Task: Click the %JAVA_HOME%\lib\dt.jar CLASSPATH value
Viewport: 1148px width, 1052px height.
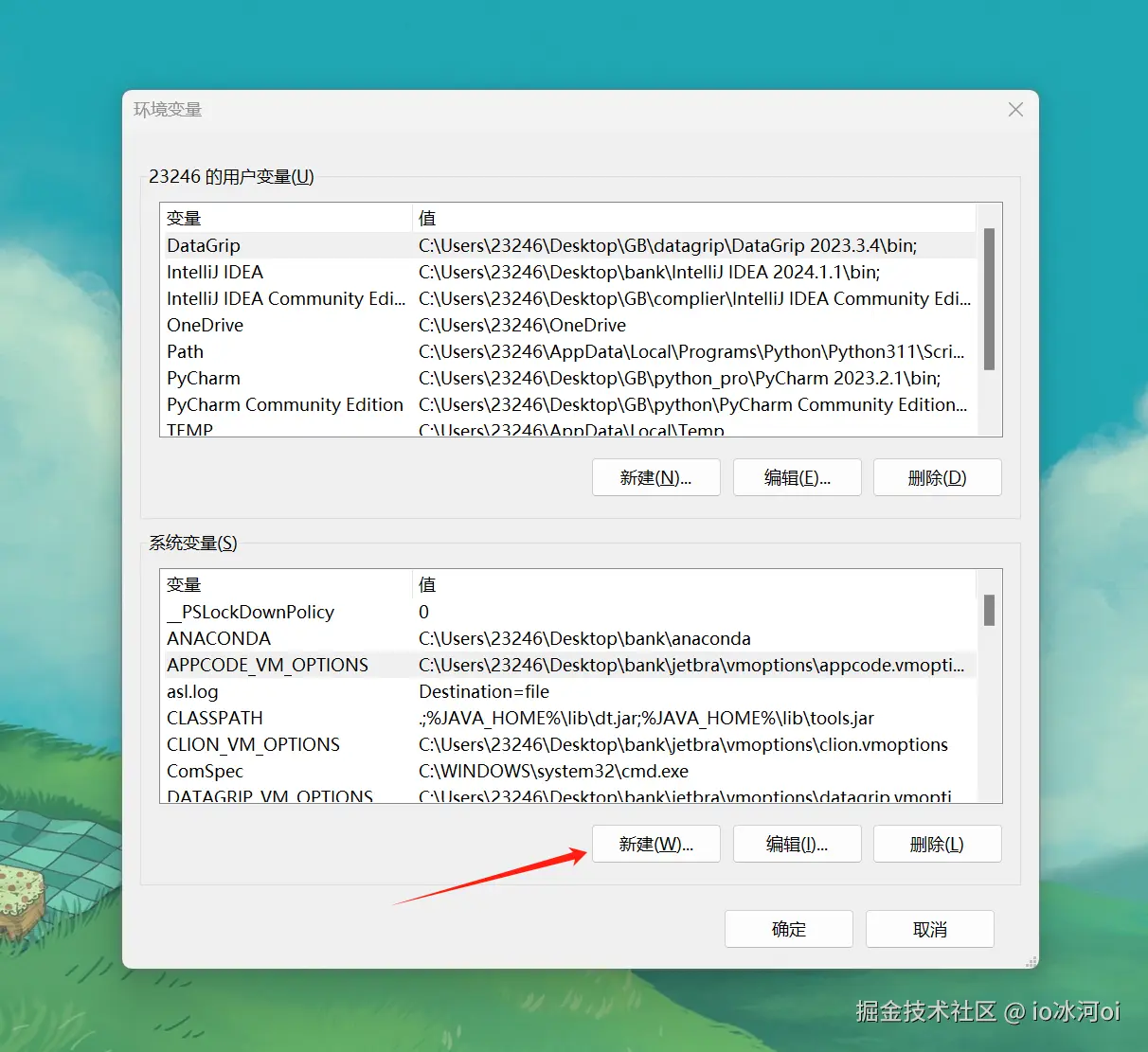Action: 647,718
